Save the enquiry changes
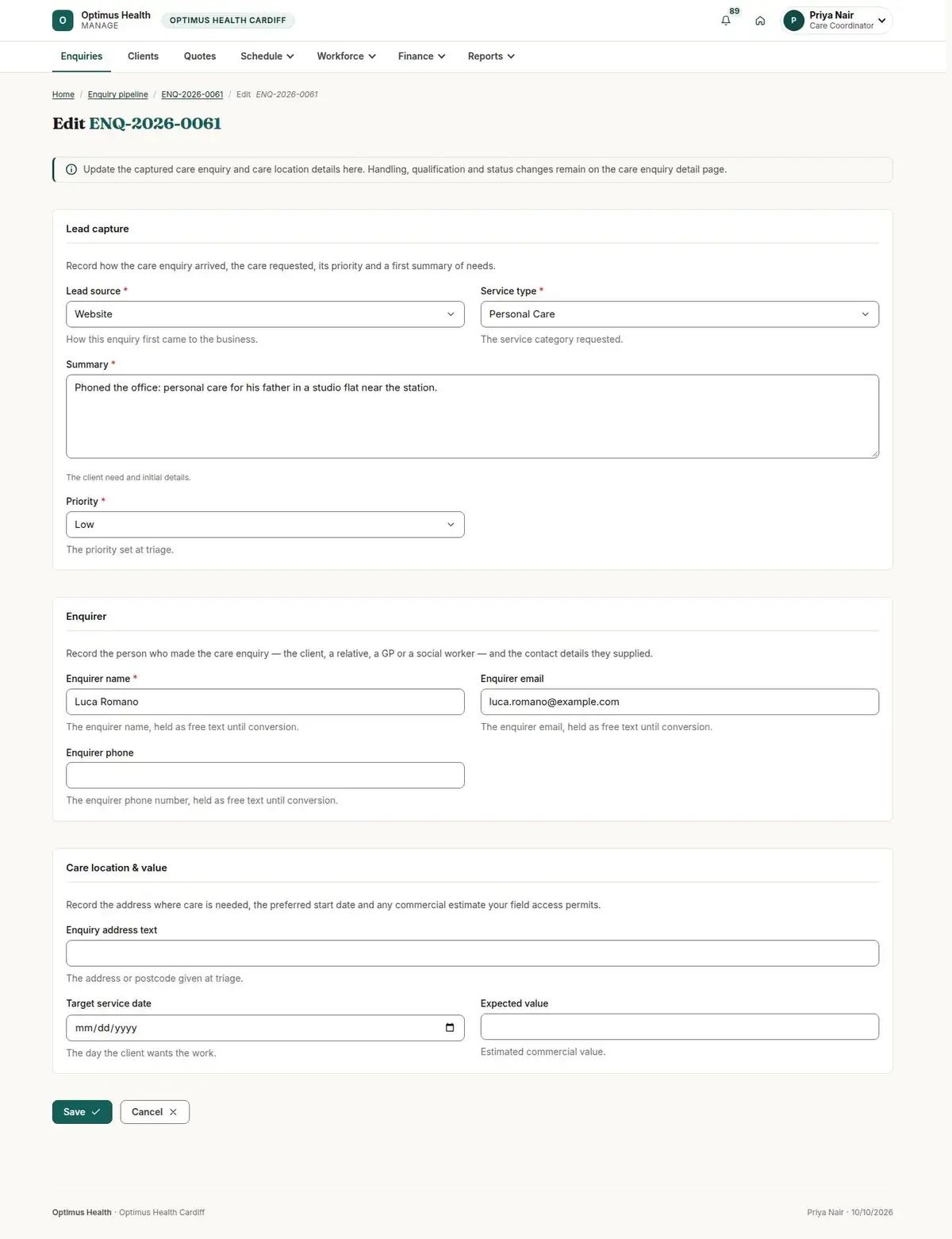 pos(82,1112)
